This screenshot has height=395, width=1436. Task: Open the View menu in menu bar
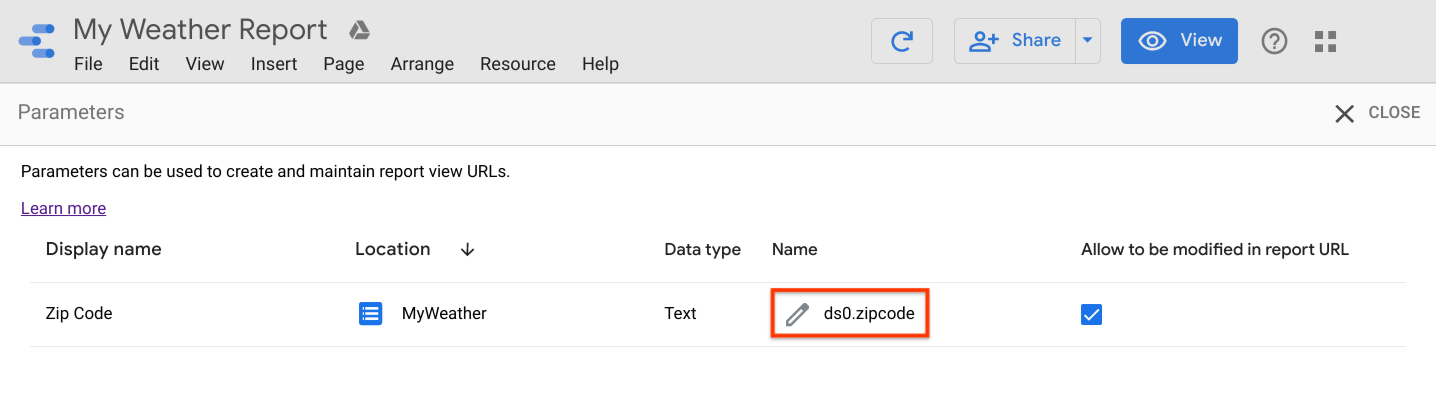click(x=205, y=64)
